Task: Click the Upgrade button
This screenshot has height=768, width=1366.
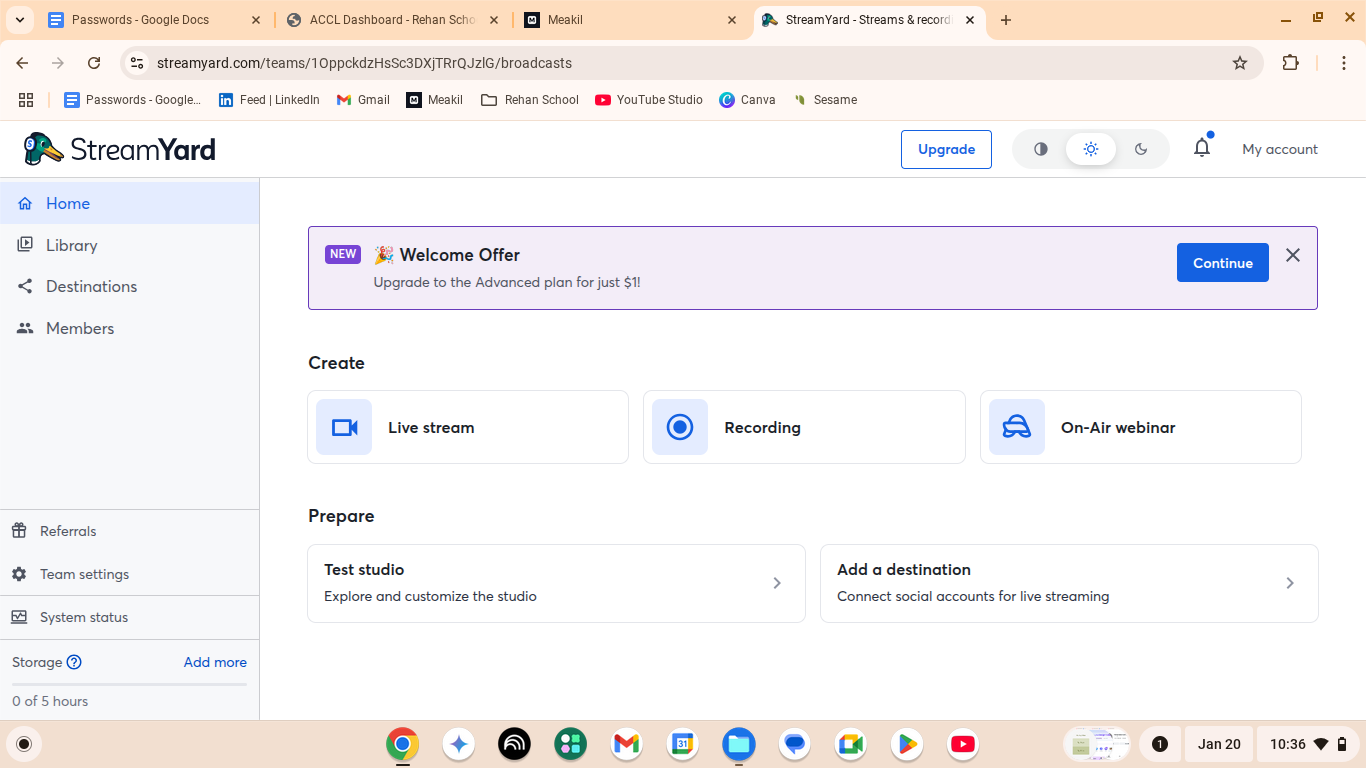Action: [x=946, y=149]
